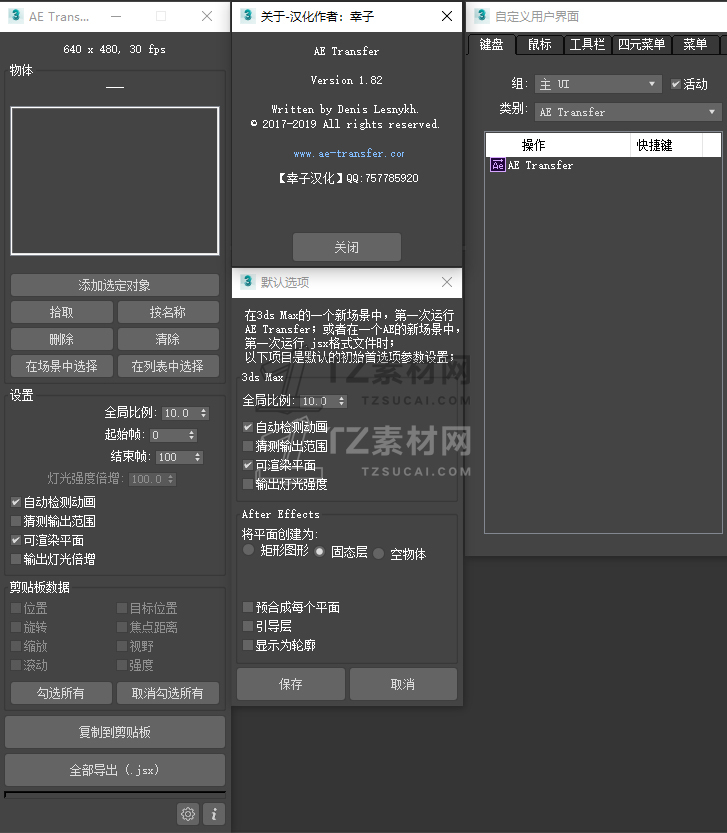Click the 结束帧 value field showing 100
The height and width of the screenshot is (833, 727).
click(174, 457)
